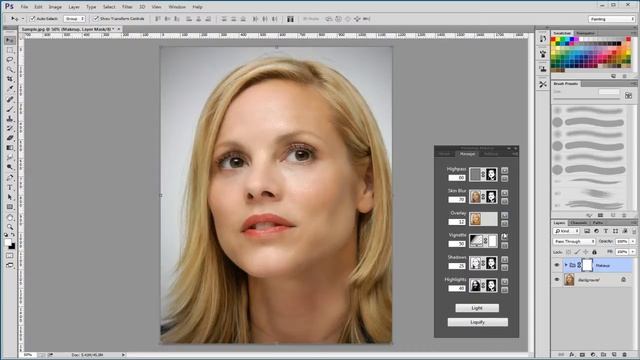
Task: Toggle the Auto-Select checkbox
Action: (x=33, y=19)
